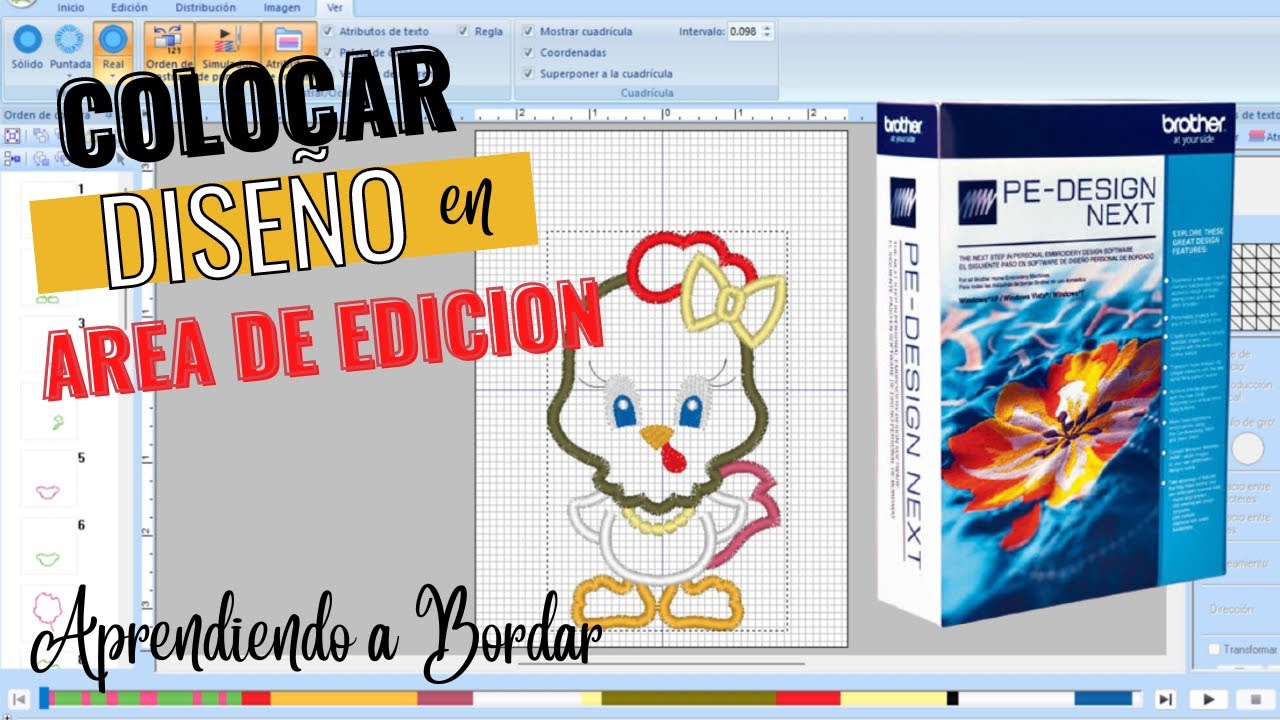Viewport: 1280px width, 720px height.
Task: Jump to the simulation start
Action: 17,699
